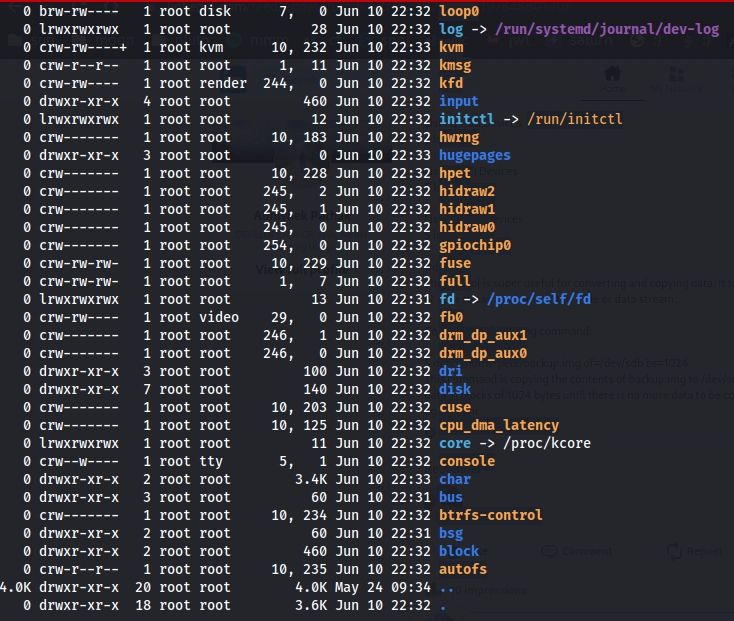
Task: Click the char directory name
Action: pos(455,480)
